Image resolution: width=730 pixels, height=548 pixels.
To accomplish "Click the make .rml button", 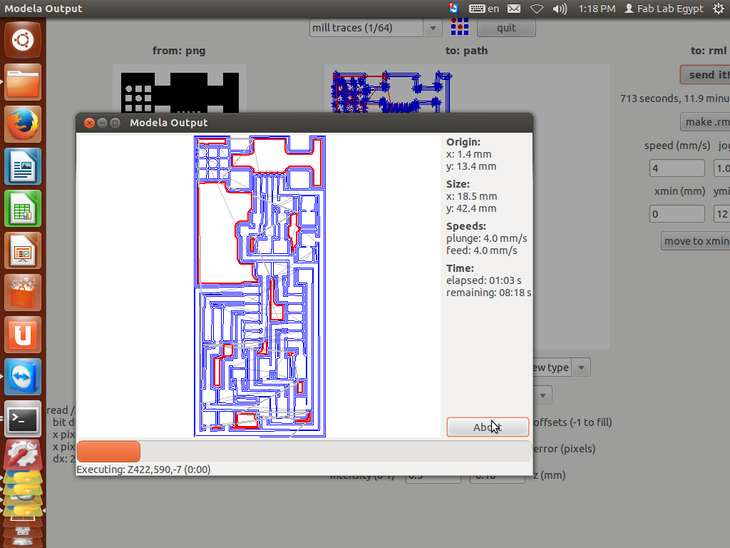I will pyautogui.click(x=705, y=122).
